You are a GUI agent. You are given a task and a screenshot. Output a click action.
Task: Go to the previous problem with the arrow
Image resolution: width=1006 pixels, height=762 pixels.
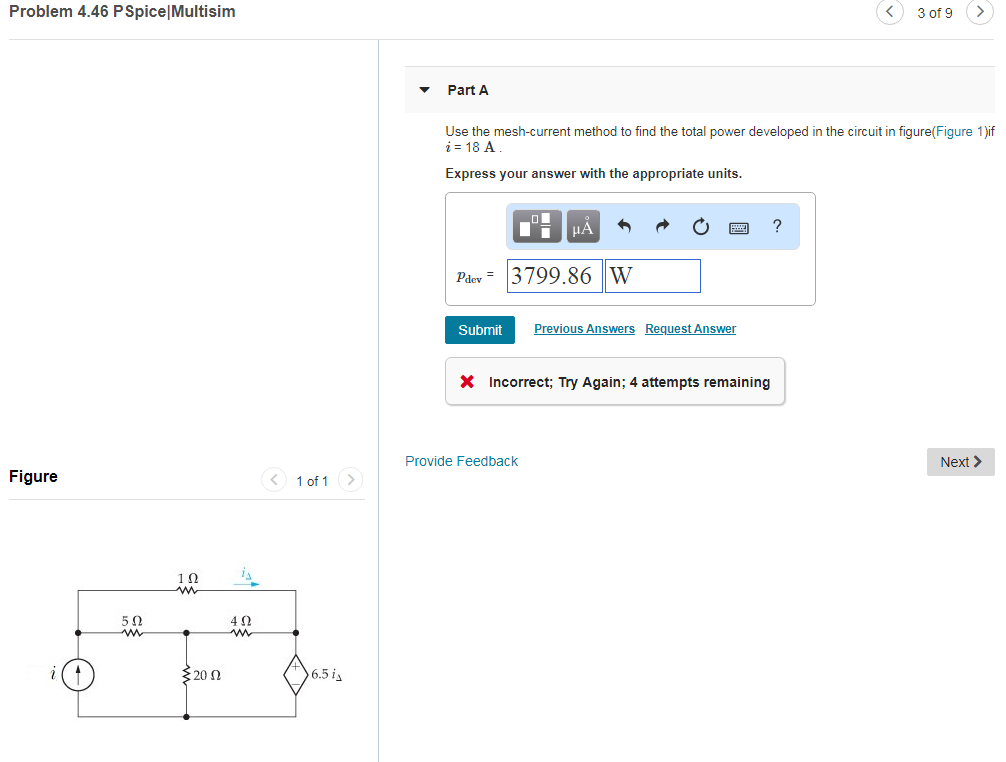tap(889, 12)
